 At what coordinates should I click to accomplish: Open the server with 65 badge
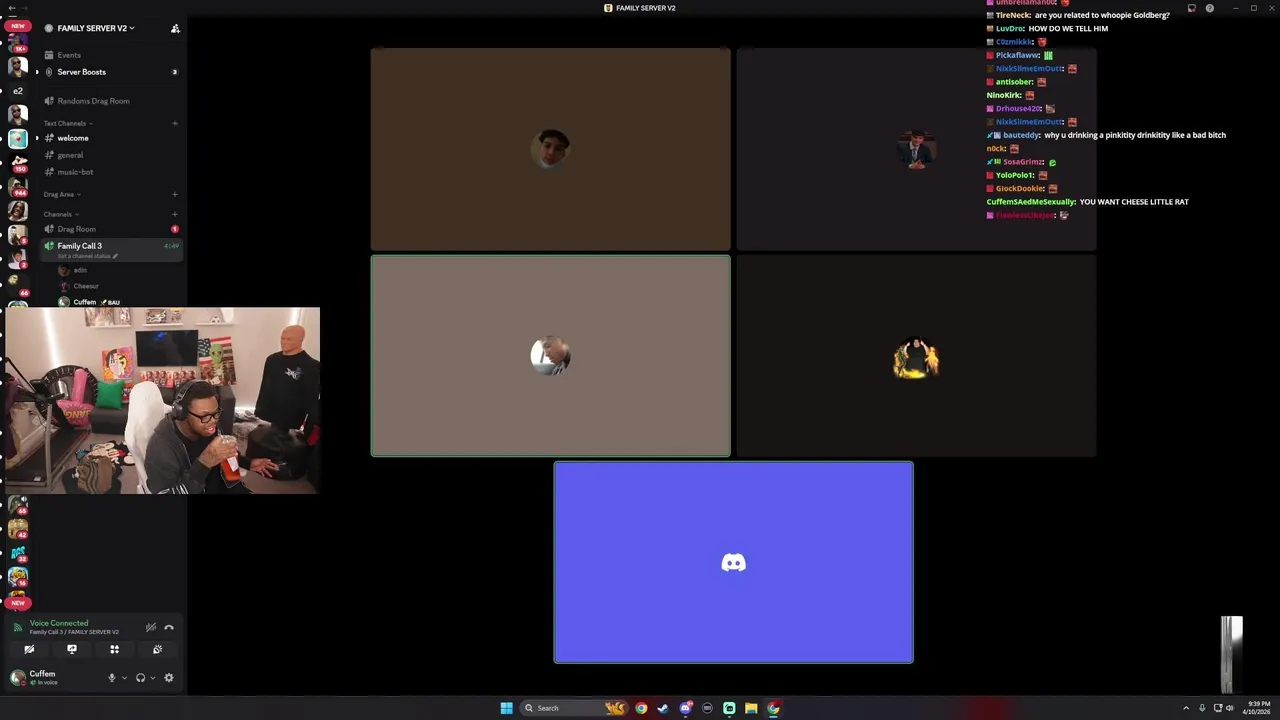17,504
